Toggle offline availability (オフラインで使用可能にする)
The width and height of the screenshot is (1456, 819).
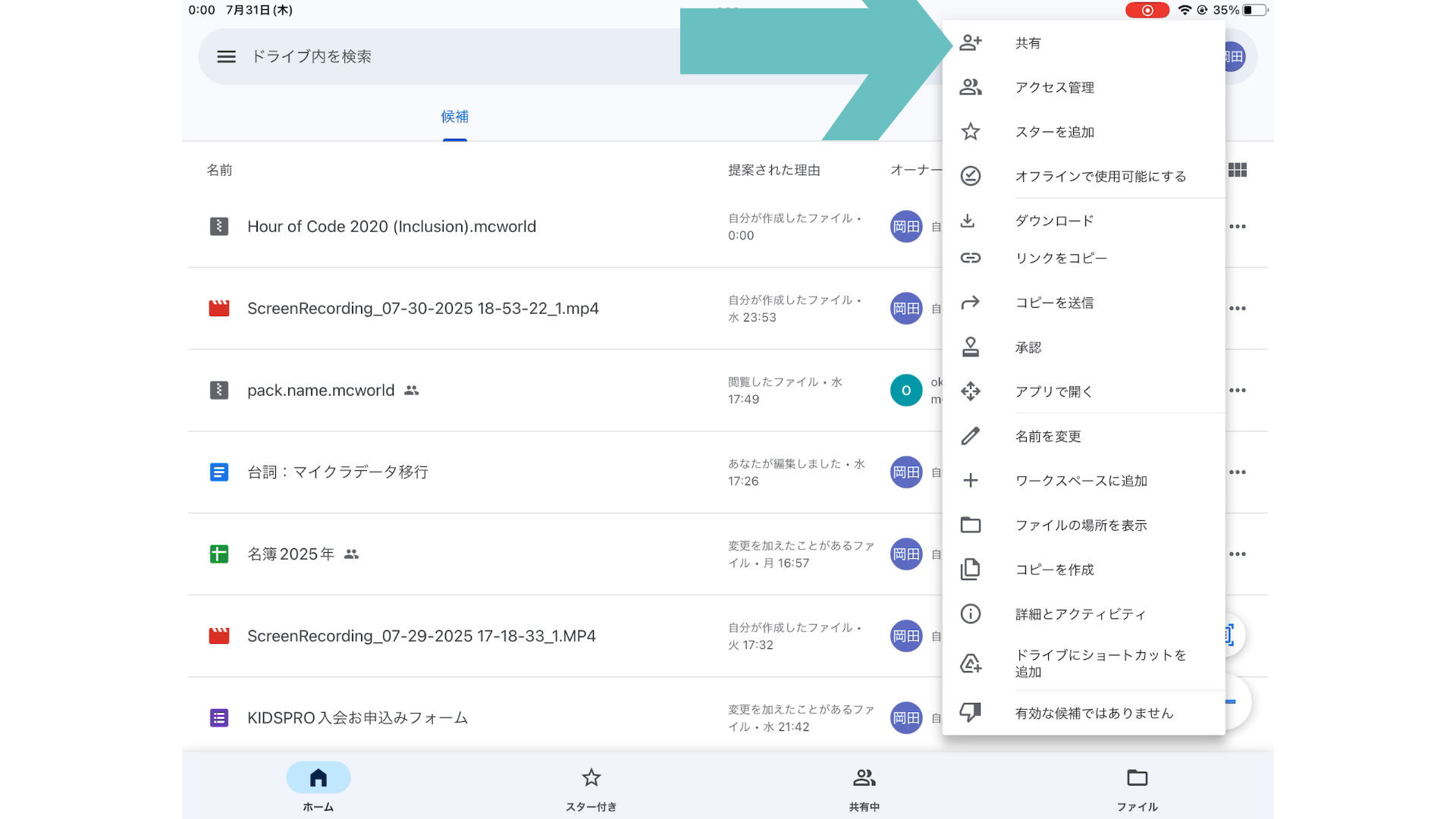[x=1100, y=176]
